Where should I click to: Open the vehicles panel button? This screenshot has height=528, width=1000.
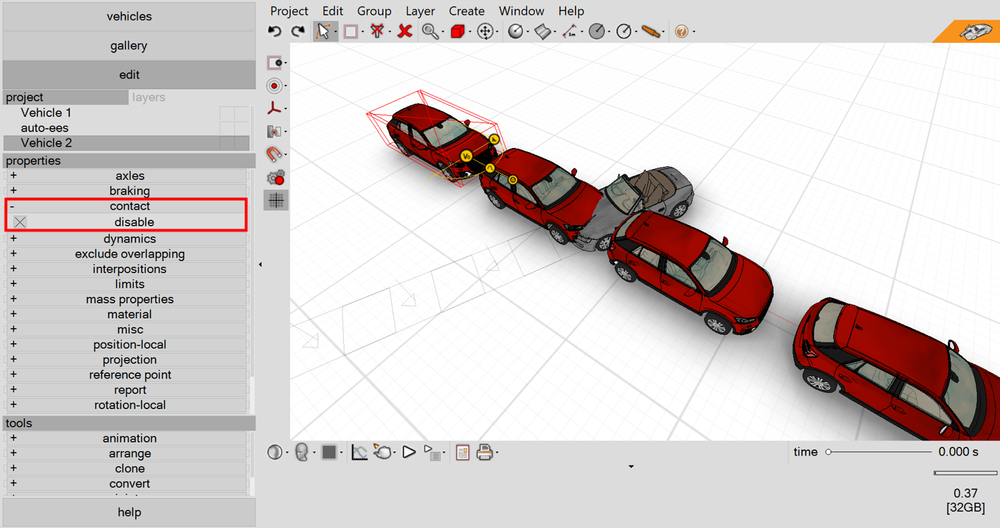pyautogui.click(x=129, y=17)
